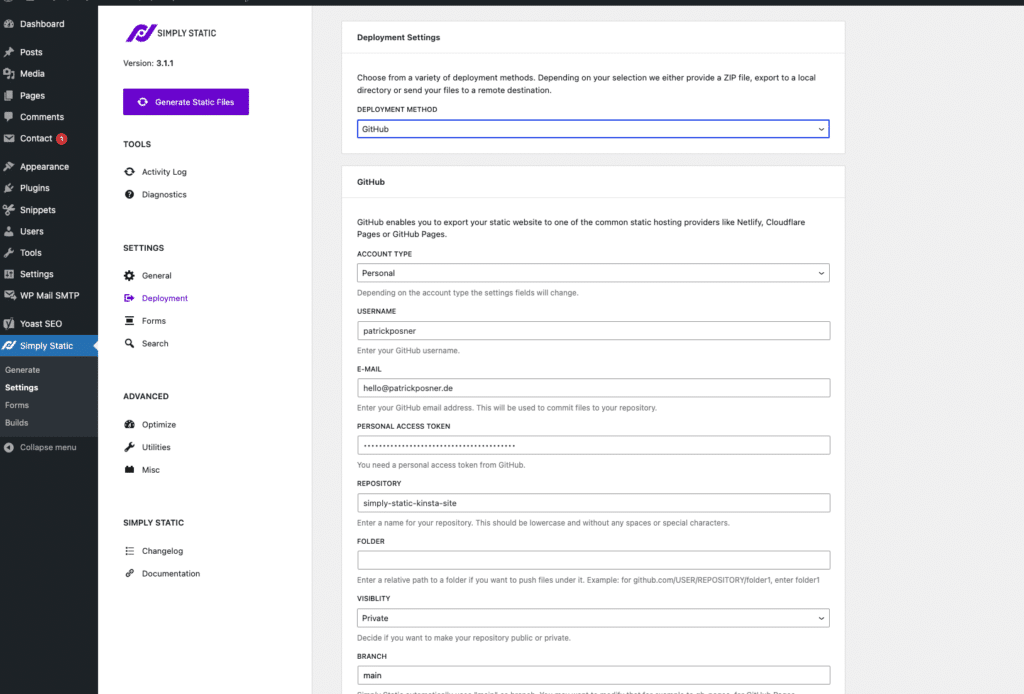Click the Posts pushpin icon
This screenshot has height=694, width=1024.
[x=8, y=52]
